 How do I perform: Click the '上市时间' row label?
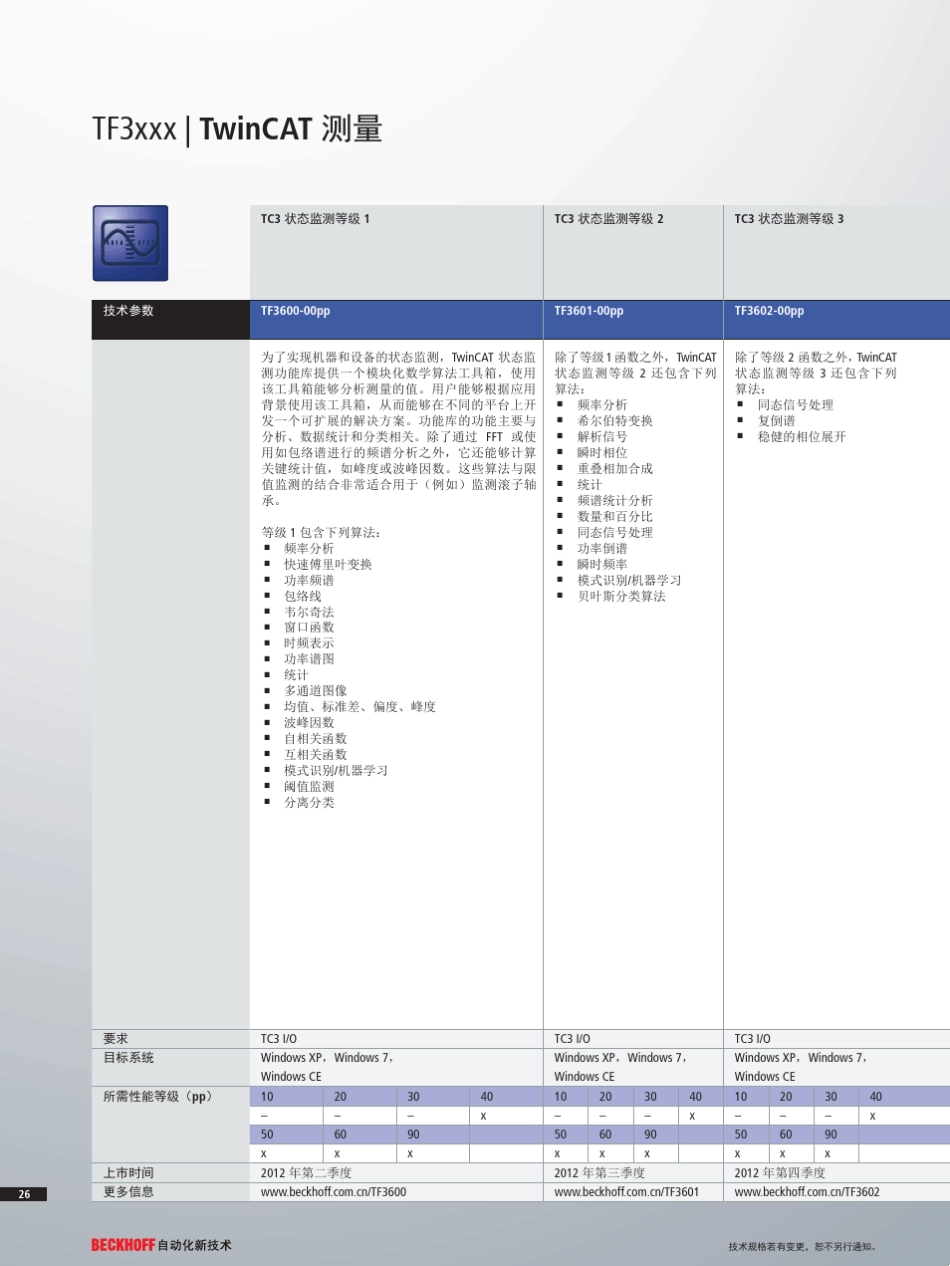[x=129, y=1172]
